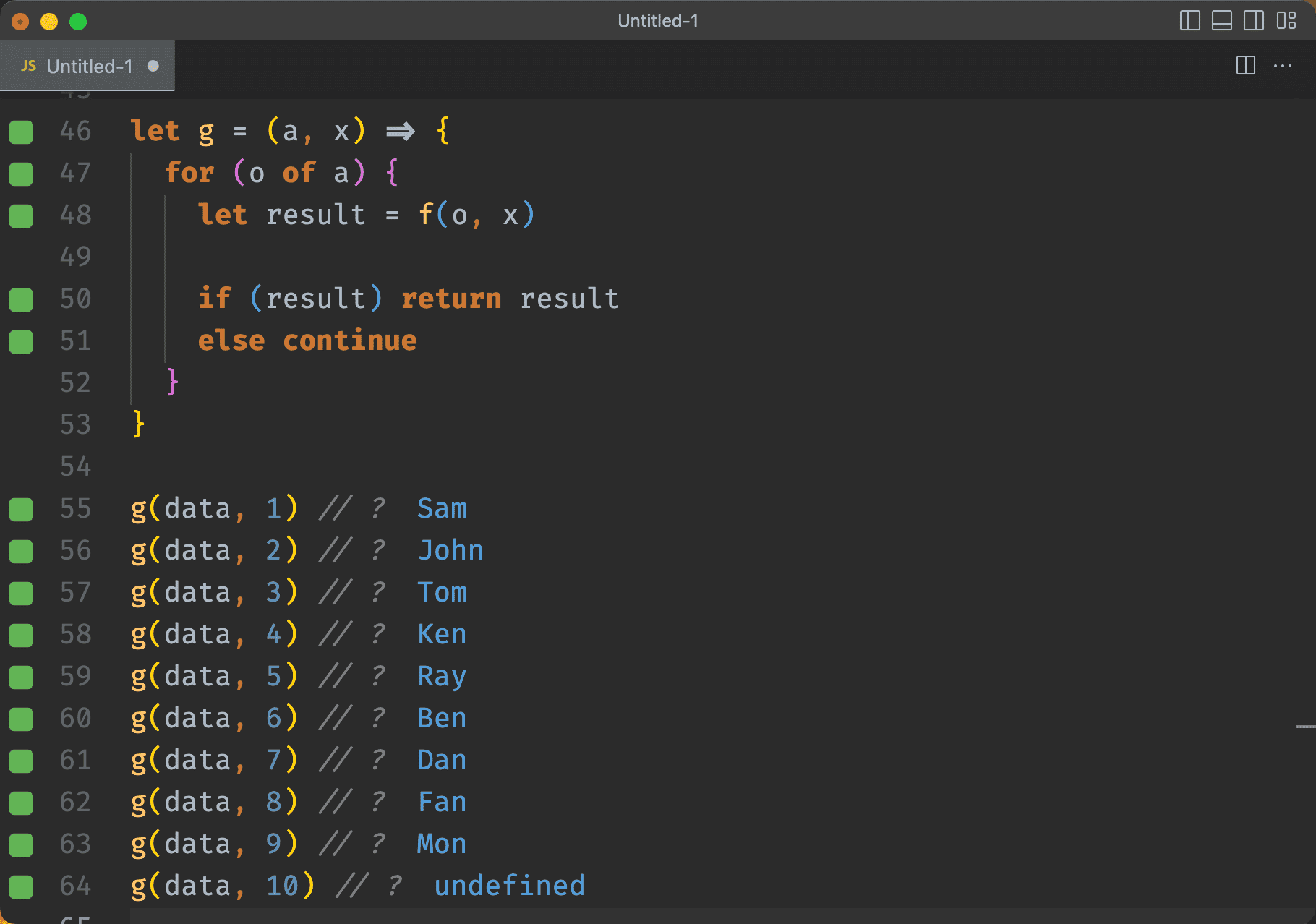1316x924 pixels.
Task: Click the scrollbar marker on the right edge
Action: 1305,727
